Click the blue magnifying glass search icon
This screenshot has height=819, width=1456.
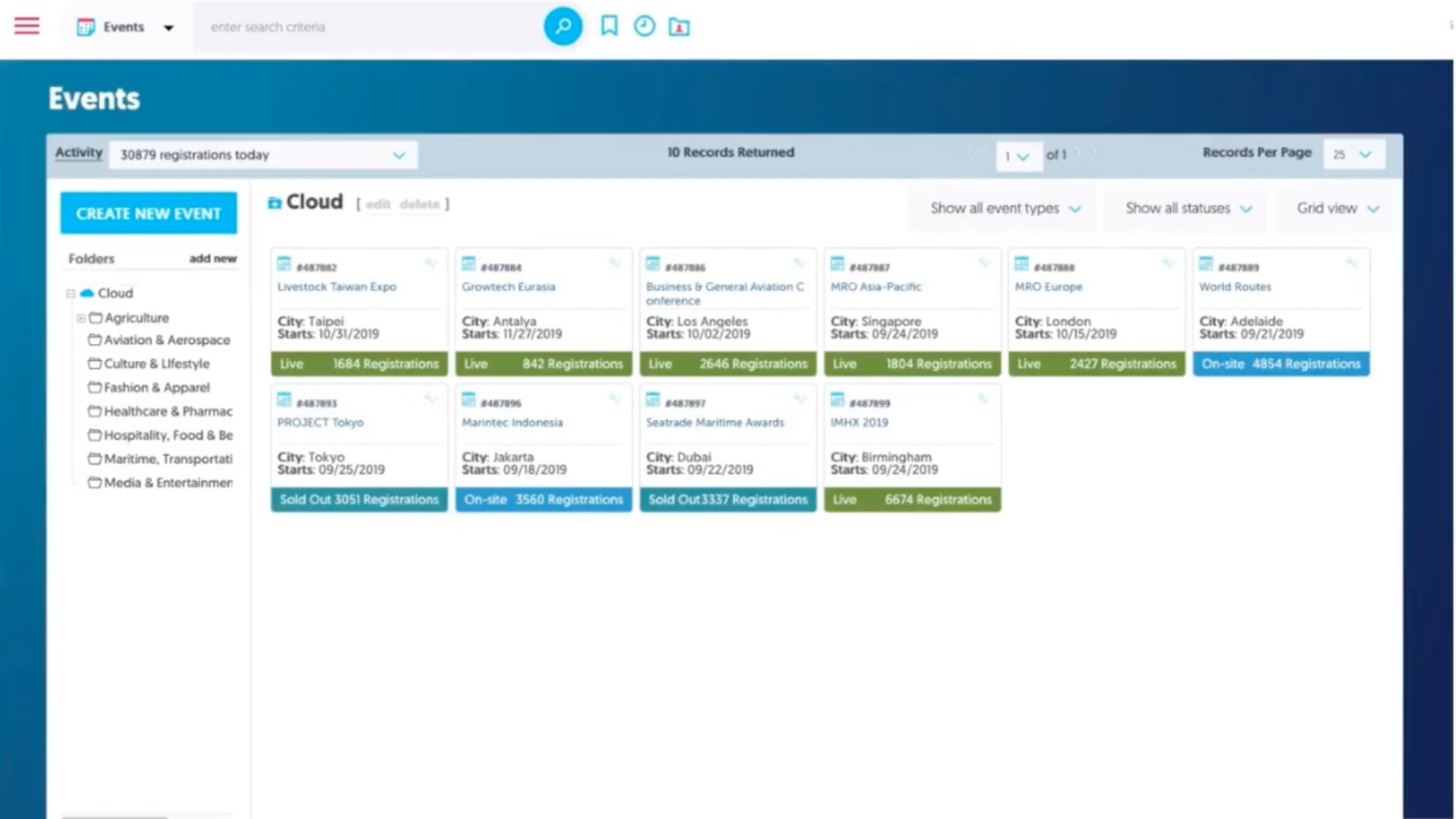(563, 27)
